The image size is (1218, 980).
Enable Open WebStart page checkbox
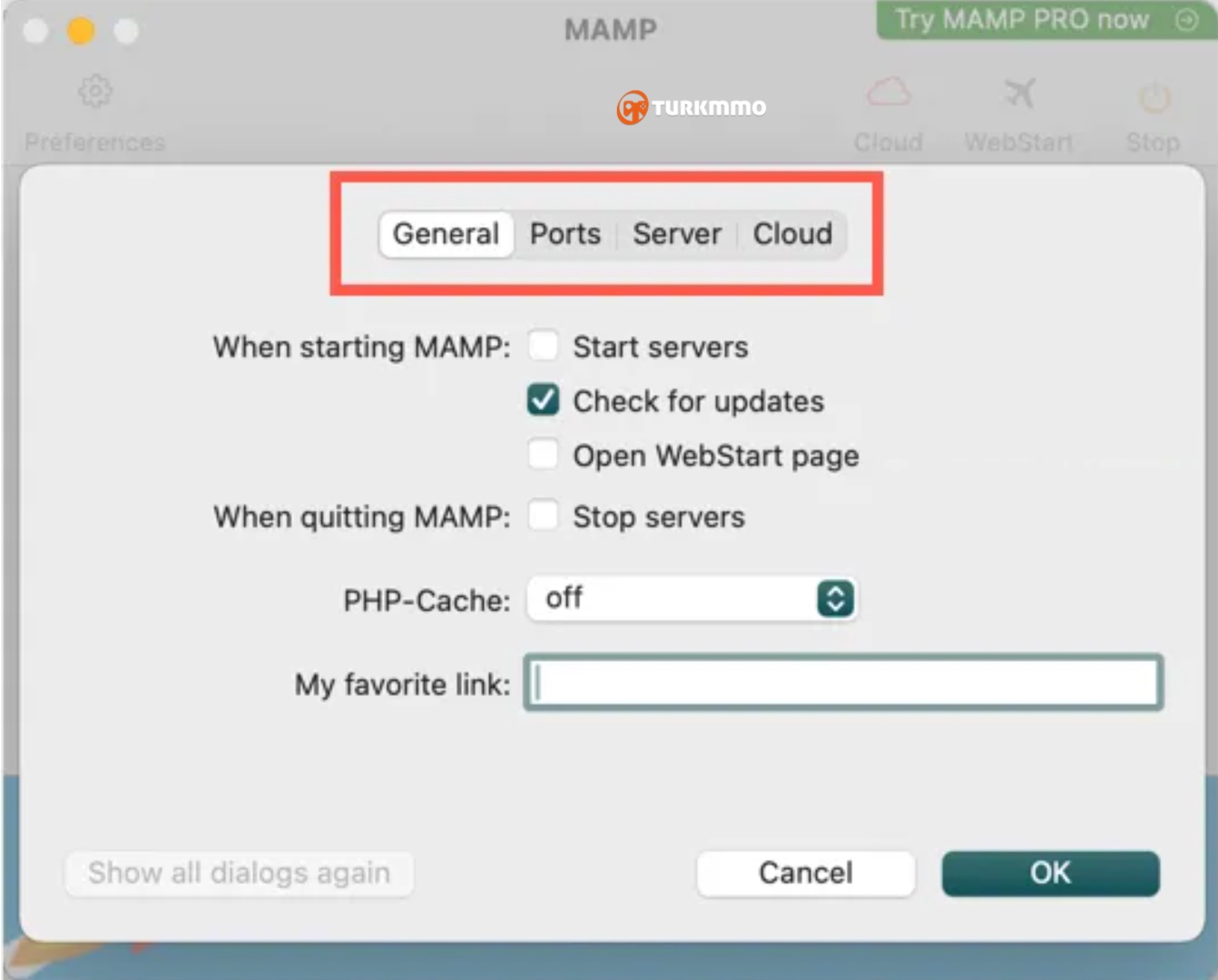543,455
